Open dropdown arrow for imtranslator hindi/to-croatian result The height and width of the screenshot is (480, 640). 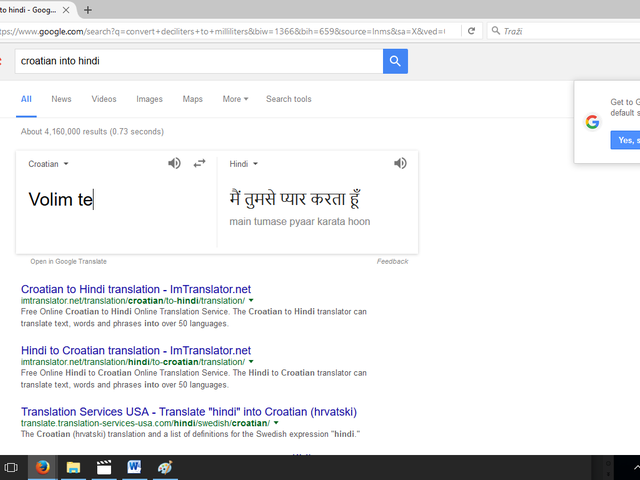[x=251, y=362]
